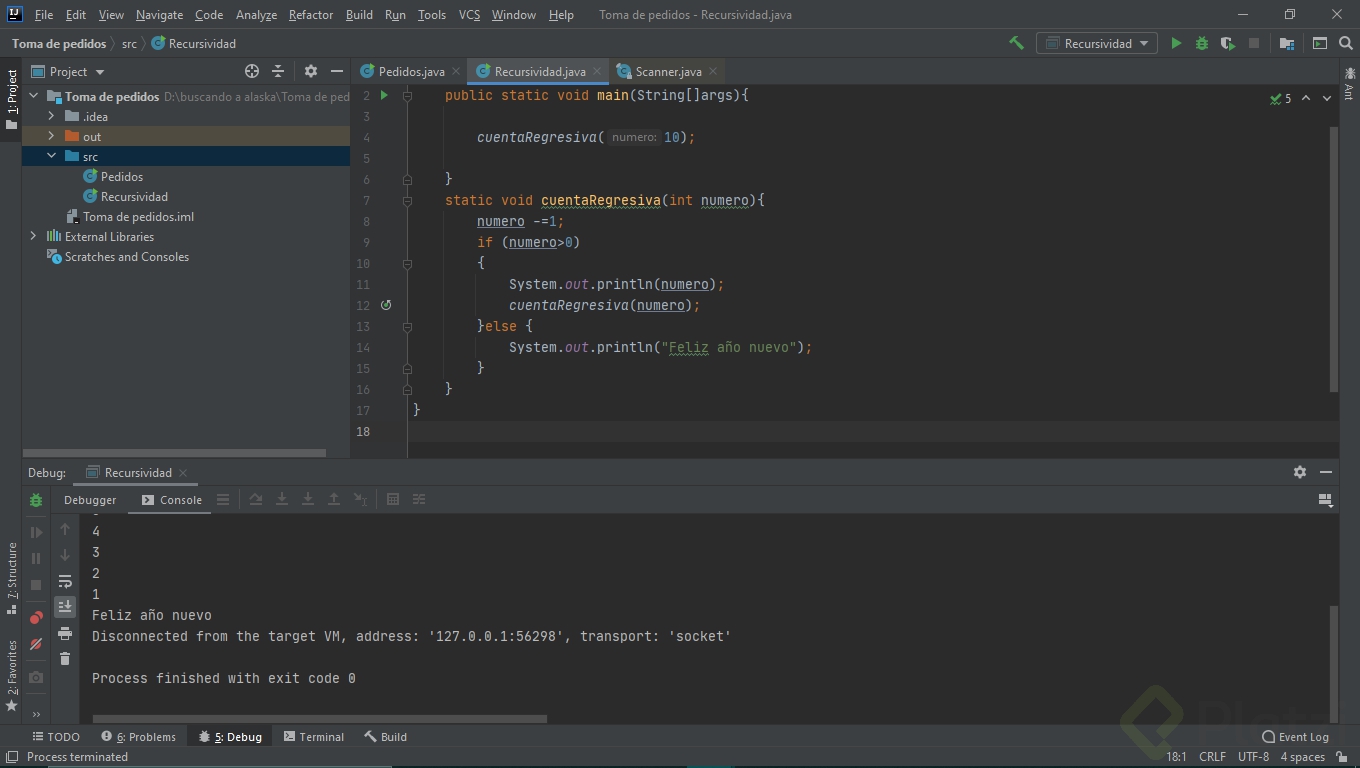Open the Refactor menu
Viewport: 1360px width, 768px height.
[x=311, y=14]
